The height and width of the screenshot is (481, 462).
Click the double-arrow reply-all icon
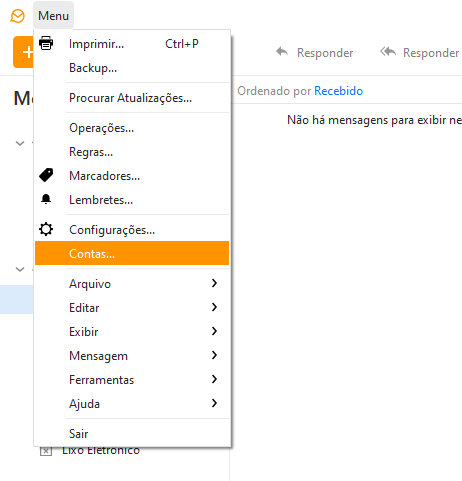[x=388, y=52]
